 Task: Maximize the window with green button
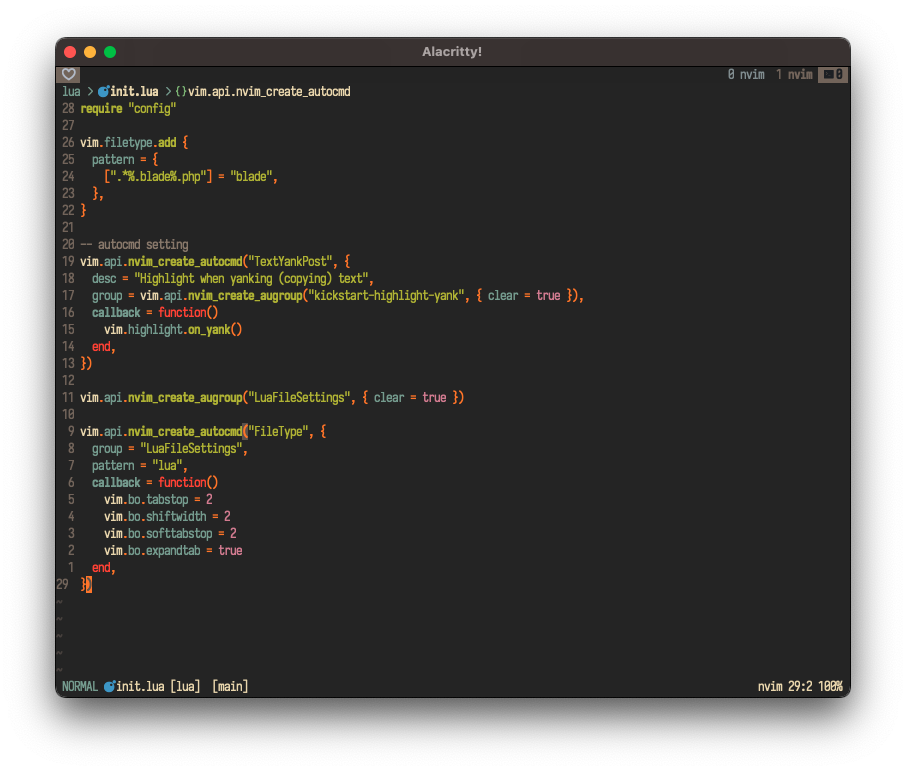110,52
